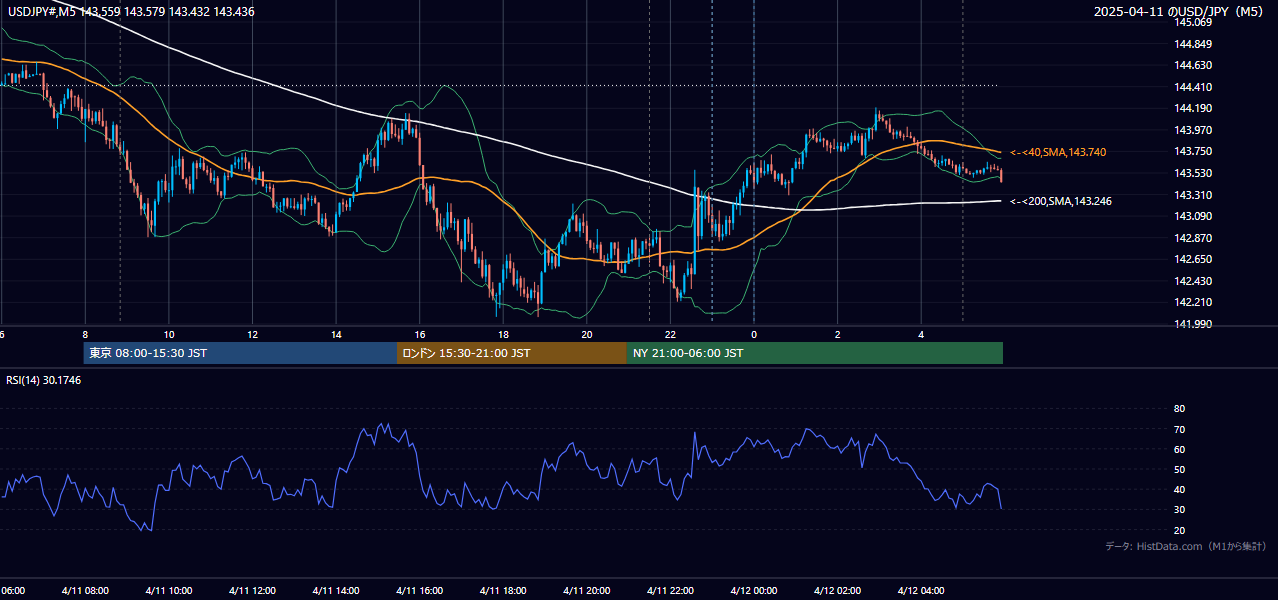
Task: Click hour label 0 under price chart
Action: pos(754,334)
